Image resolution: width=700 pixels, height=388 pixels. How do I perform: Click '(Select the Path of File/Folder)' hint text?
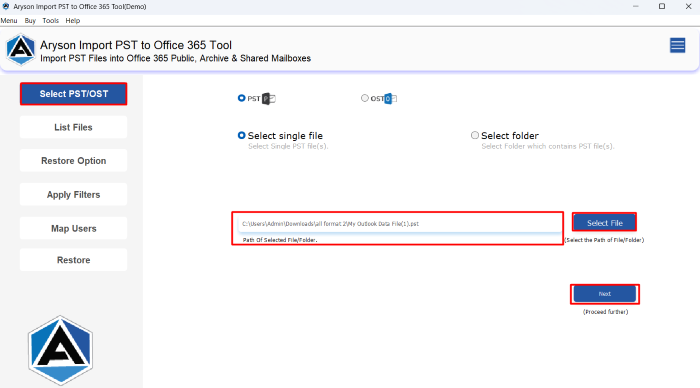pos(604,240)
